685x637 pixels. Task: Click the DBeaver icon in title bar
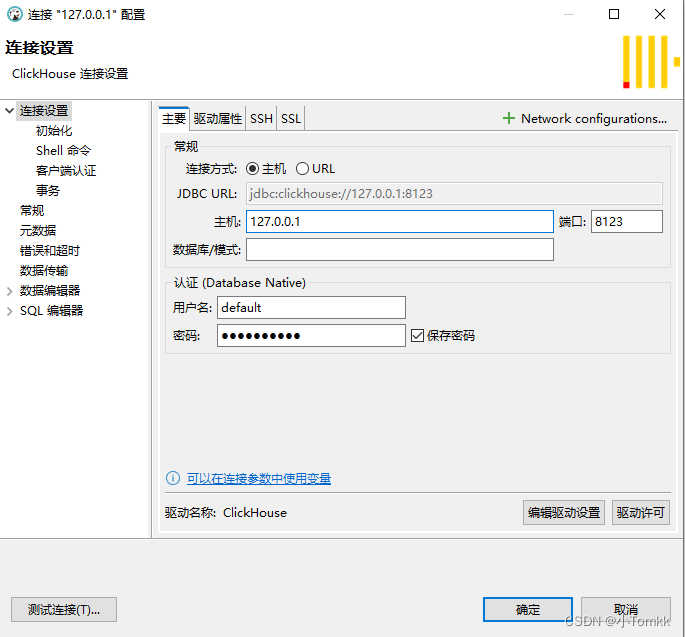coord(15,14)
